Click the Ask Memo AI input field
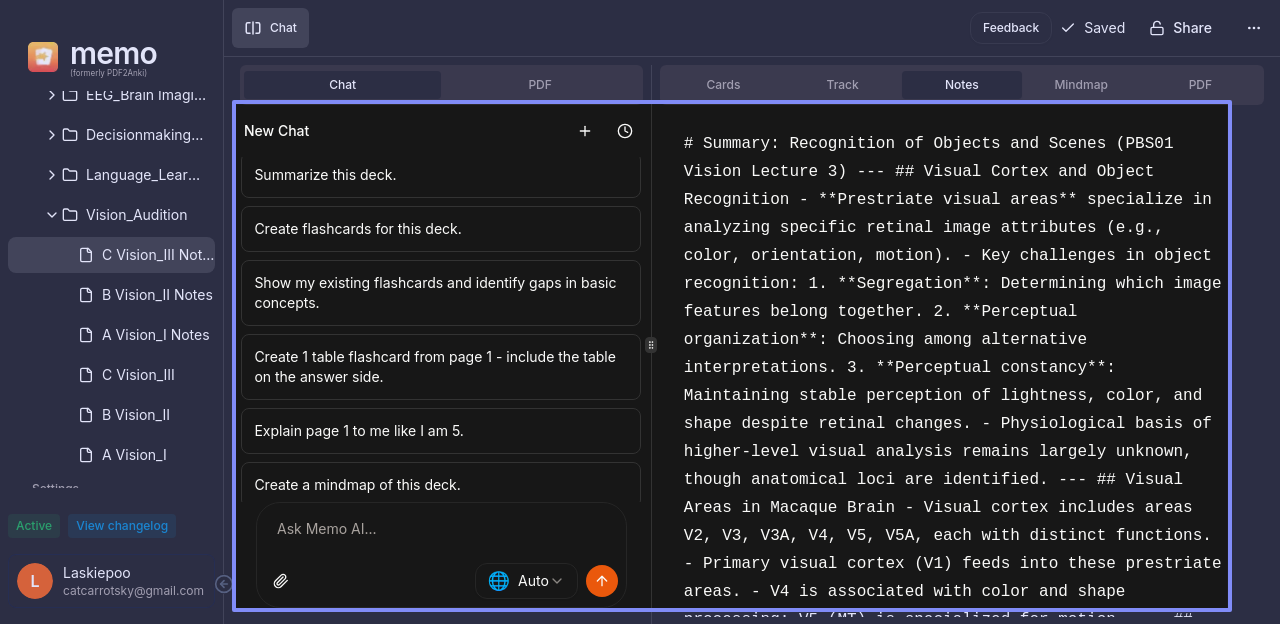This screenshot has width=1280, height=624. pos(440,529)
